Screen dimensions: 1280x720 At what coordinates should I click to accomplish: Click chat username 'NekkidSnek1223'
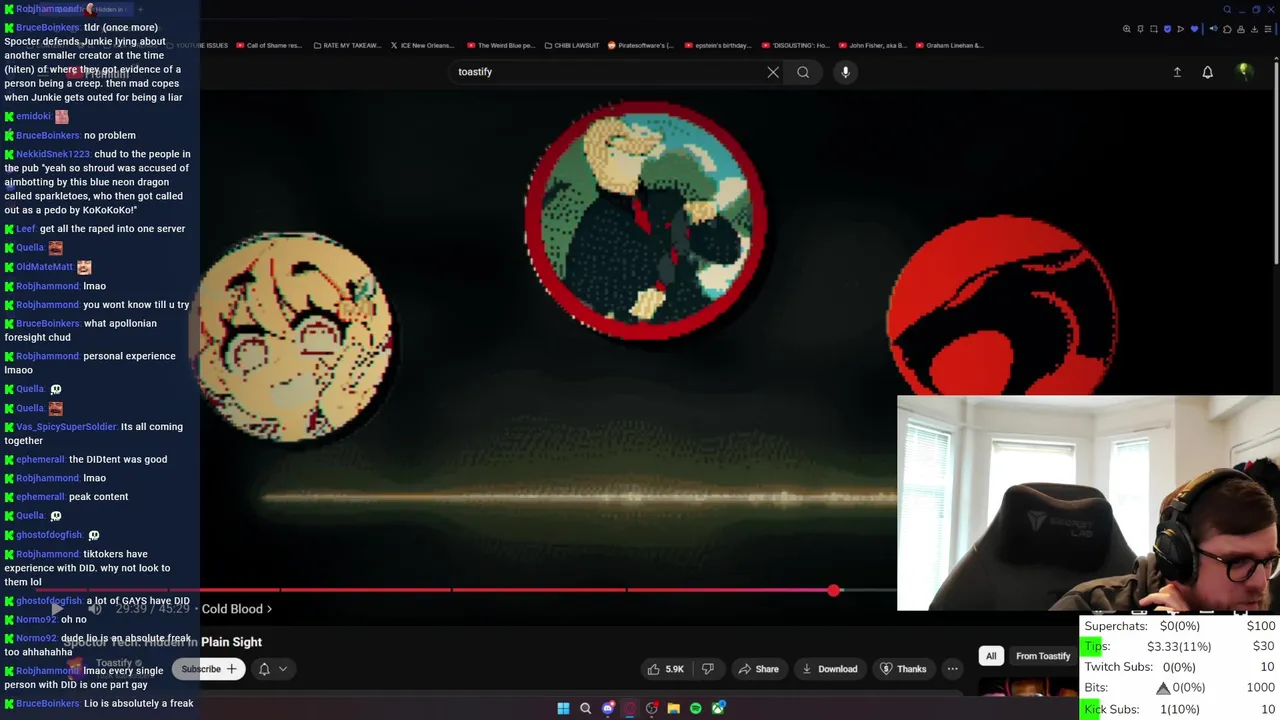pos(53,154)
